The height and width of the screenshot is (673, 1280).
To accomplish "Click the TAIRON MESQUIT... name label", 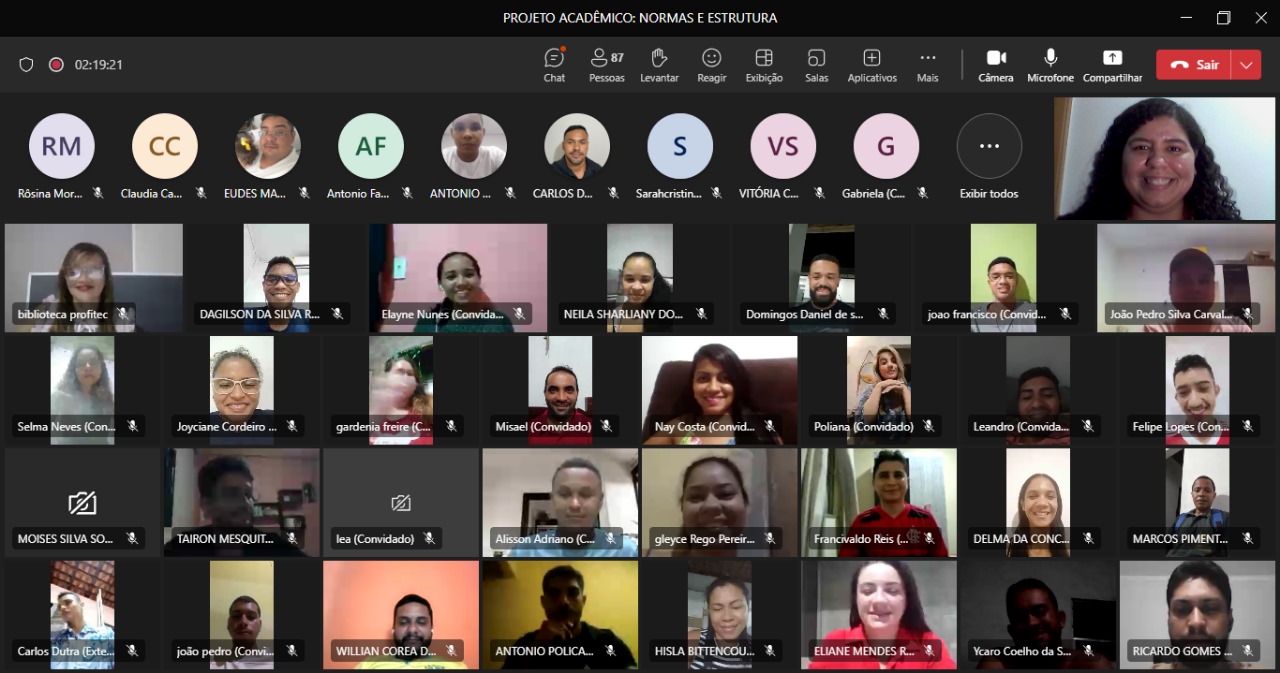I will pos(225,539).
